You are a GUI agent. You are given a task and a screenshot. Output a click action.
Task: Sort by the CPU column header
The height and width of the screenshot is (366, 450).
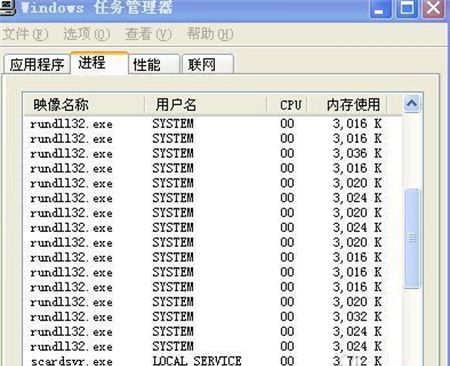286,105
